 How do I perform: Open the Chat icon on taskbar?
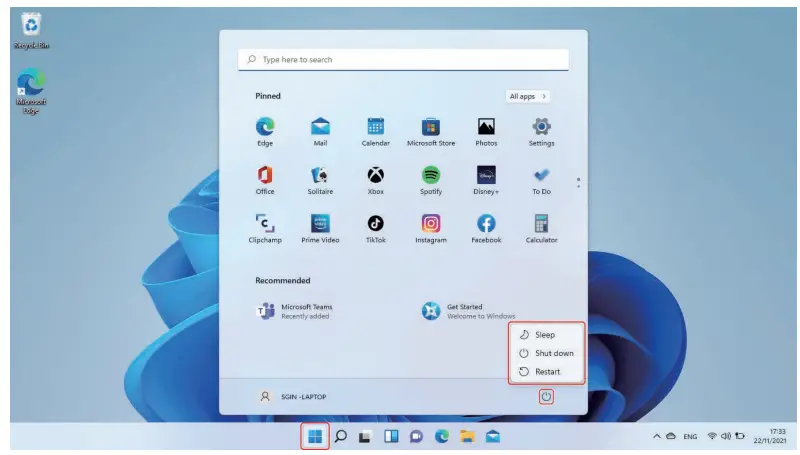[416, 437]
